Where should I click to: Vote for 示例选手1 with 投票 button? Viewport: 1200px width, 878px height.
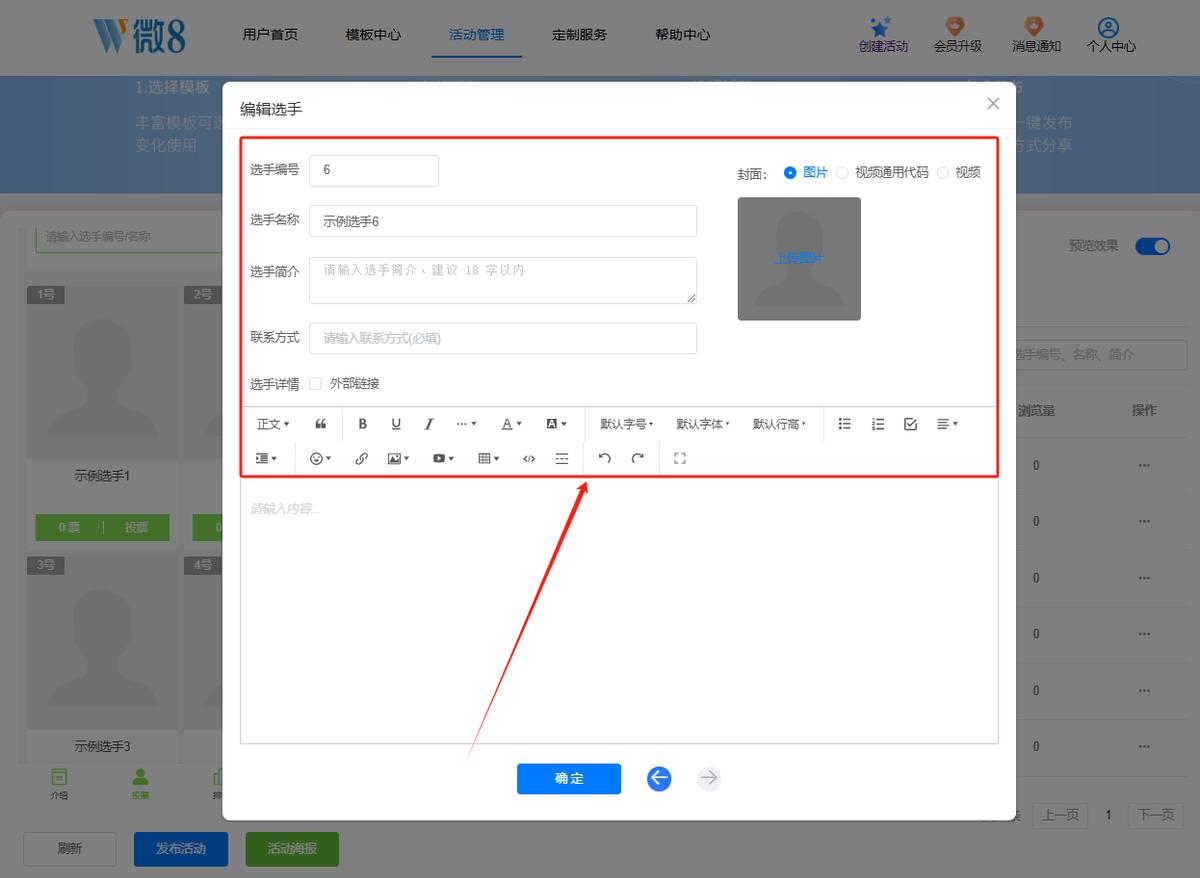coord(137,527)
